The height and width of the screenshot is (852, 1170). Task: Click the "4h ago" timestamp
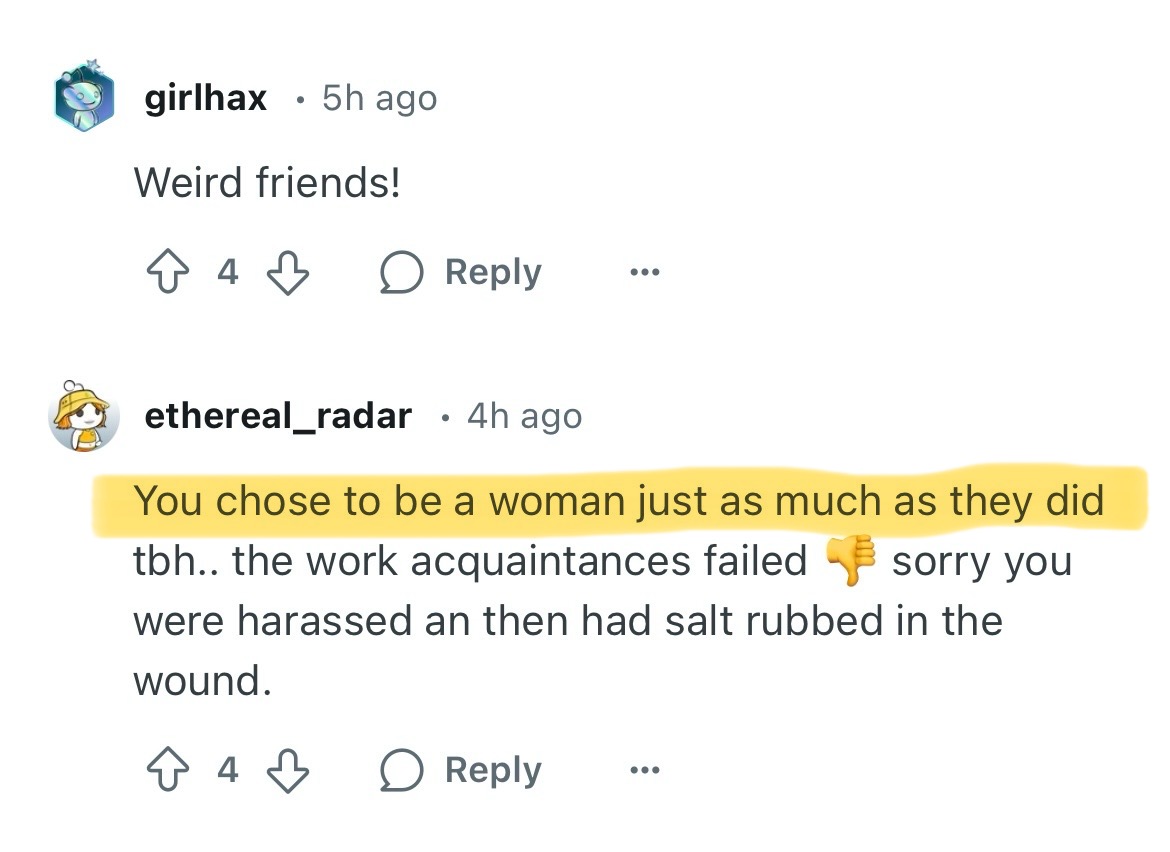pyautogui.click(x=524, y=416)
